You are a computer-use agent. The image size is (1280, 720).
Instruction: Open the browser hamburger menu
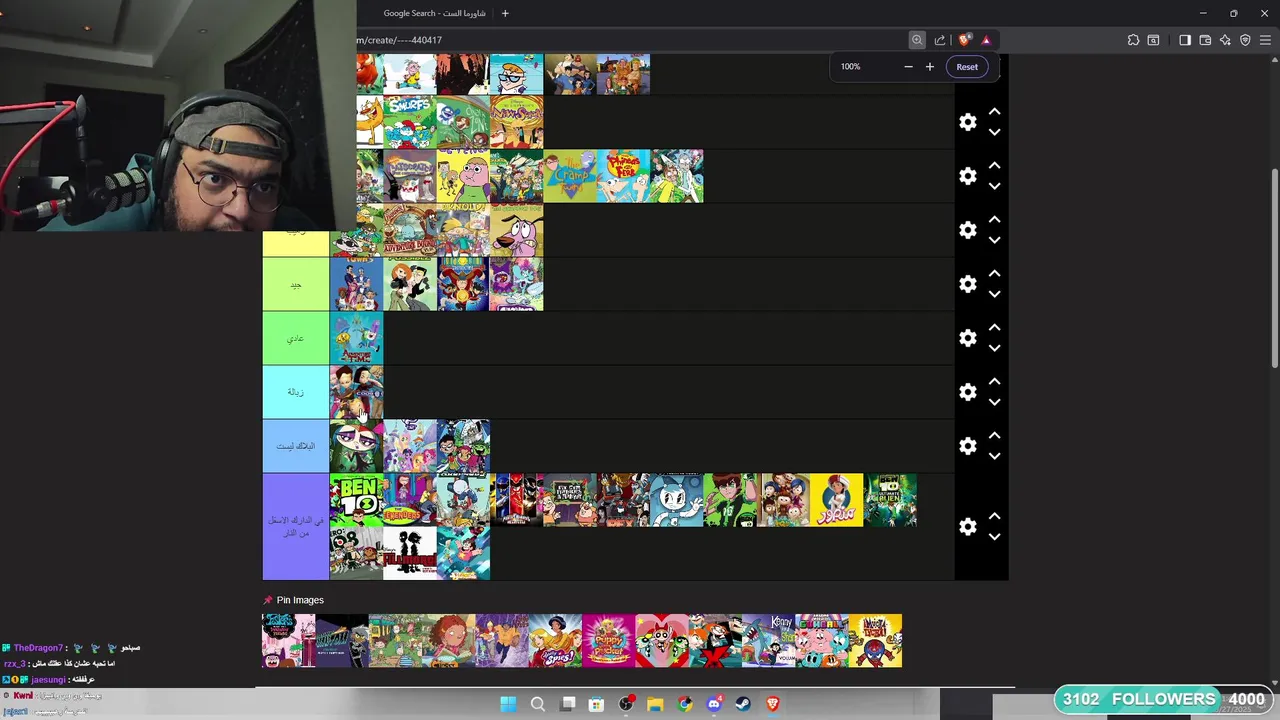click(x=1266, y=40)
